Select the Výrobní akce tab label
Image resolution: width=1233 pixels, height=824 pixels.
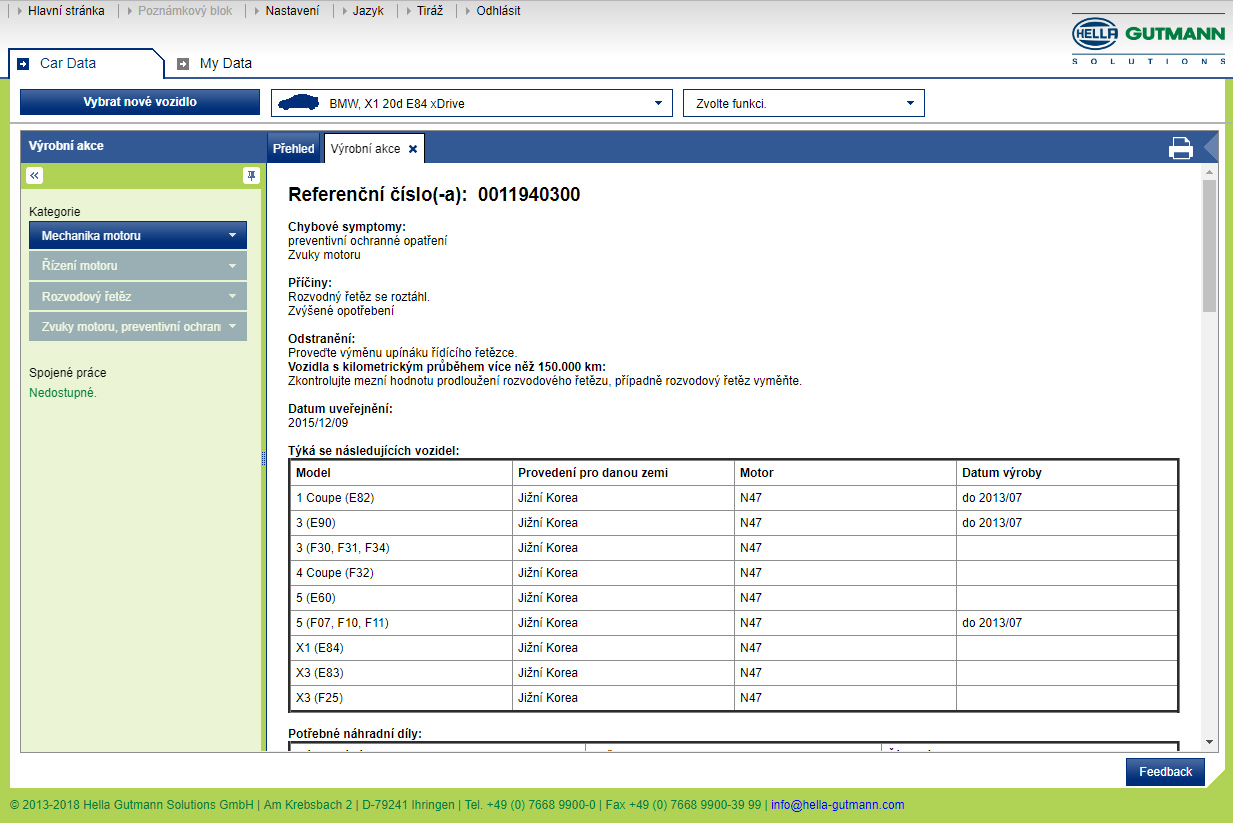pos(365,149)
